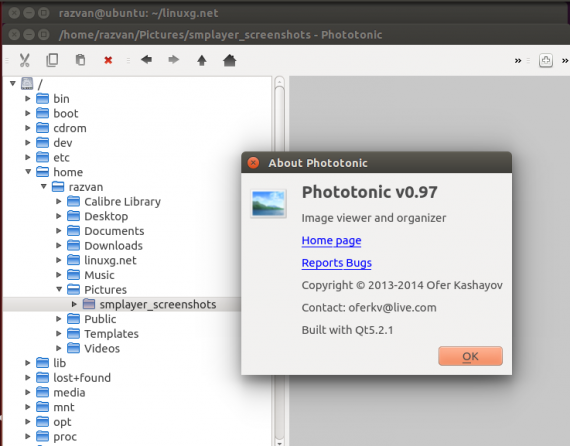
Task: Open the Home page link
Action: [x=331, y=241]
